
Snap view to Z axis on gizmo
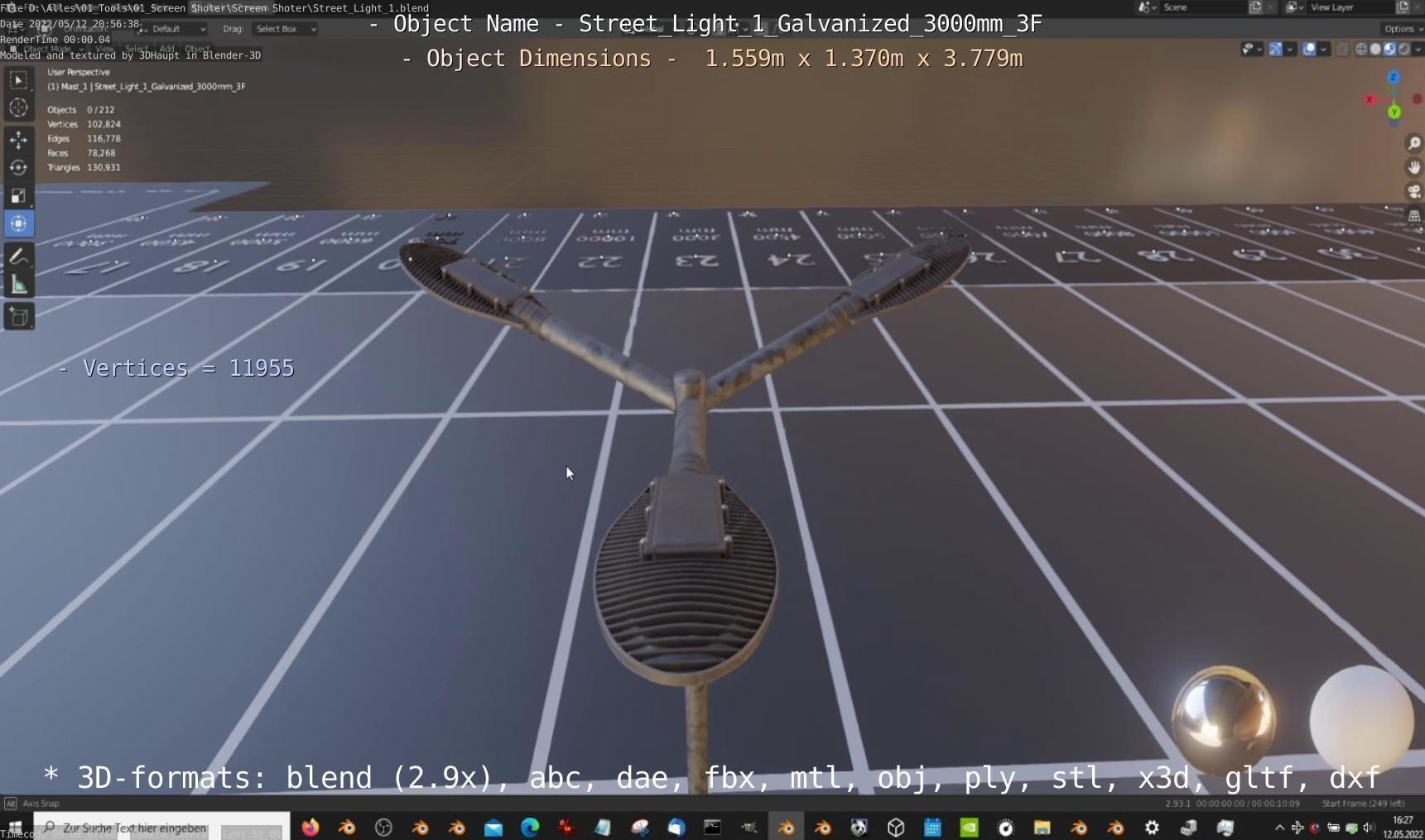click(x=1394, y=77)
